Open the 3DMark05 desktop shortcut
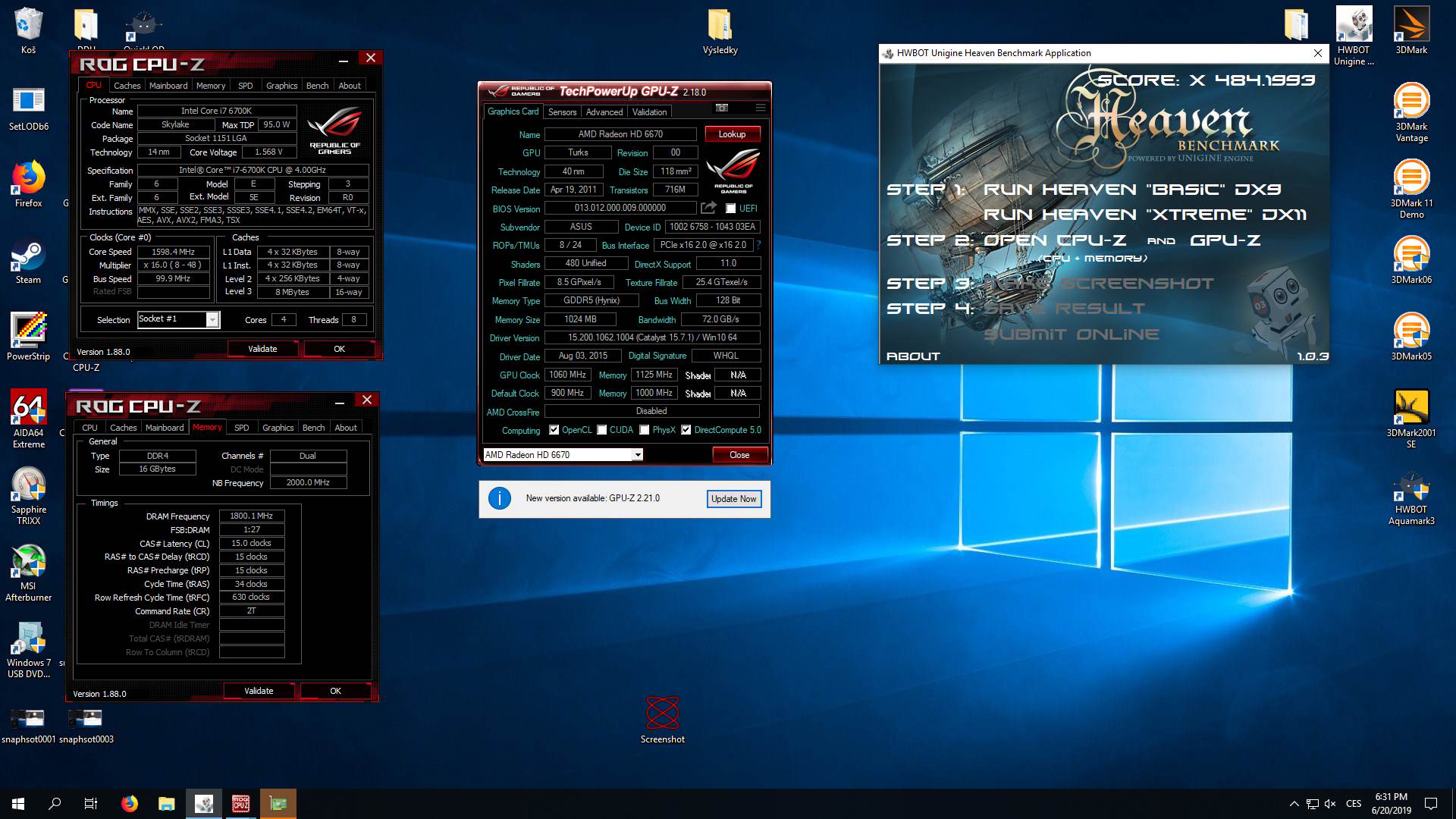Viewport: 1456px width, 819px height. (x=1411, y=337)
